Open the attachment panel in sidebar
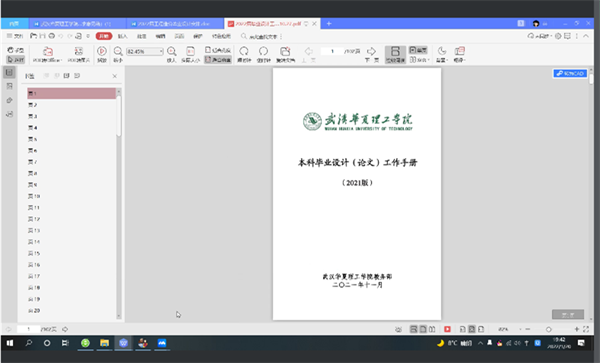 [10, 100]
